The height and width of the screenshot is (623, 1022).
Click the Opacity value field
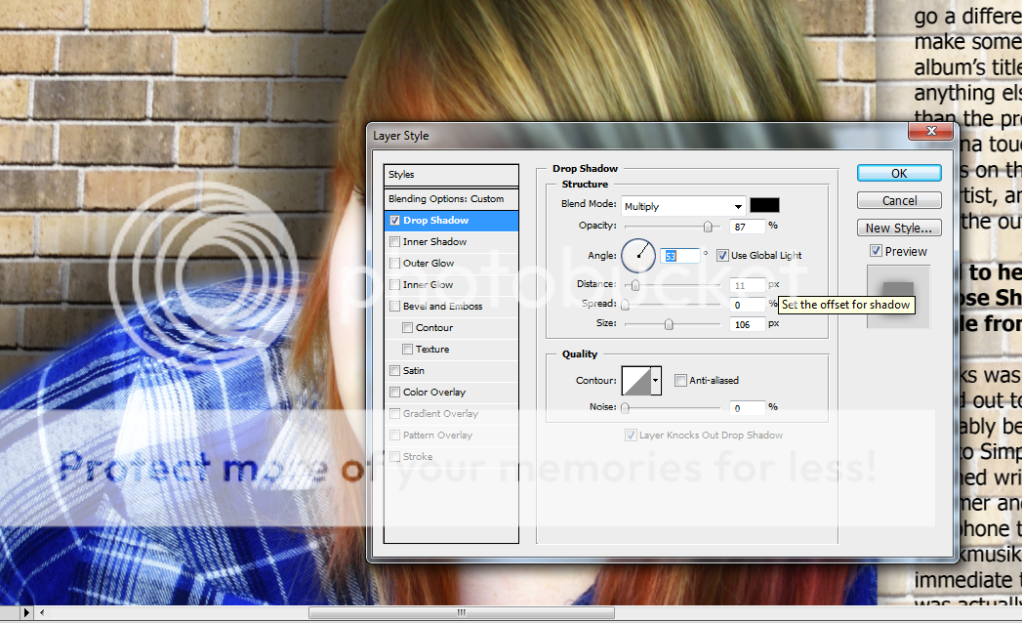click(x=746, y=226)
